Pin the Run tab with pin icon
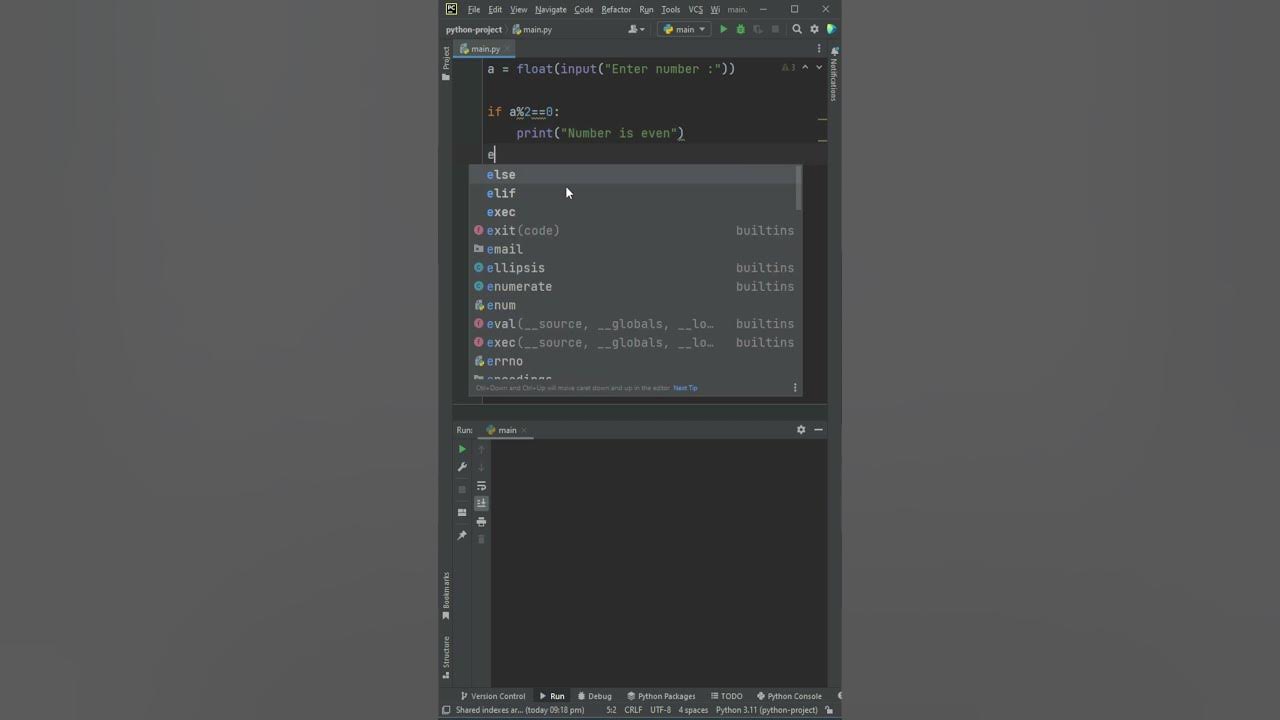1280x720 pixels. (462, 536)
